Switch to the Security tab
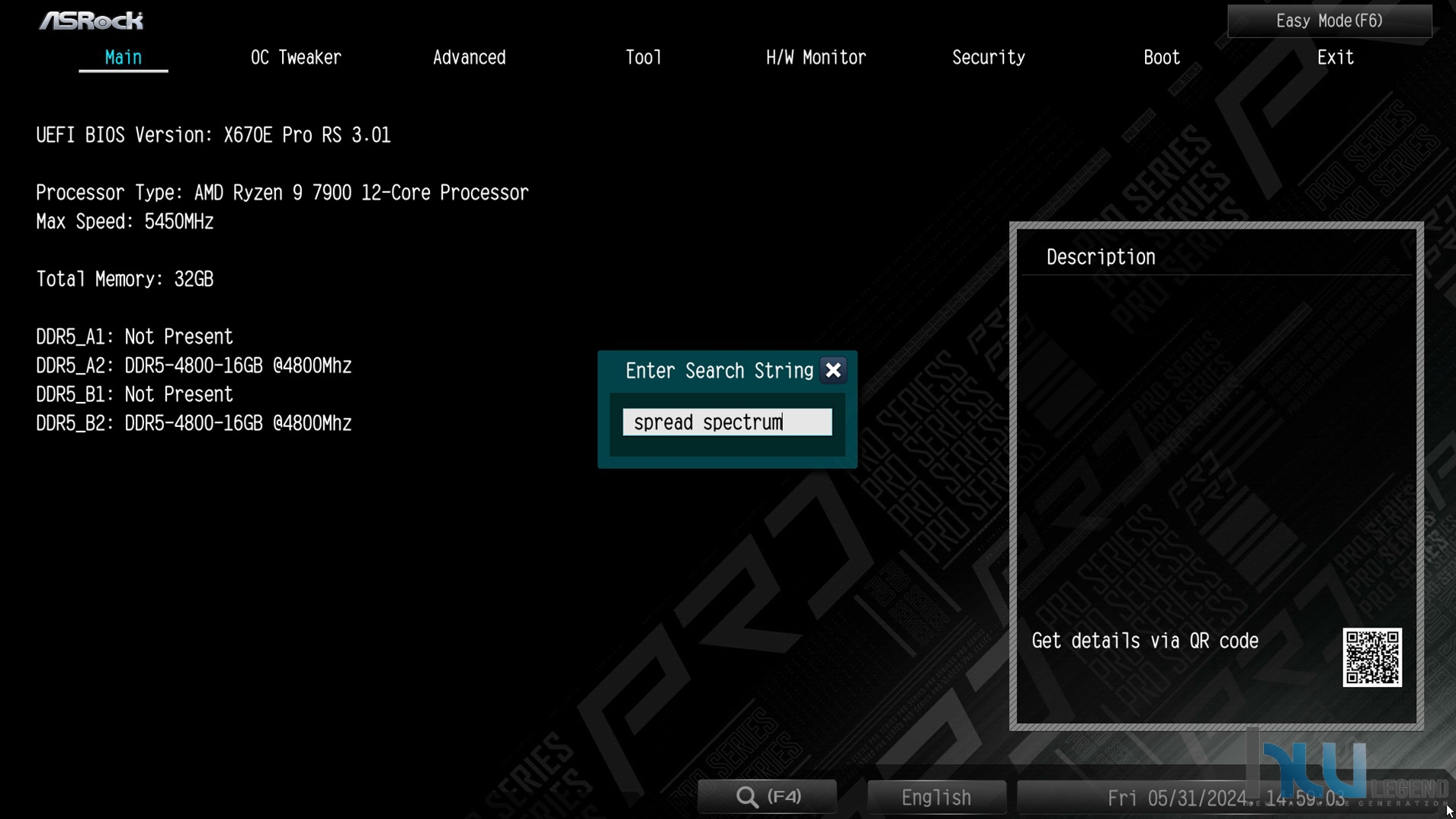The image size is (1456, 819). [x=989, y=57]
